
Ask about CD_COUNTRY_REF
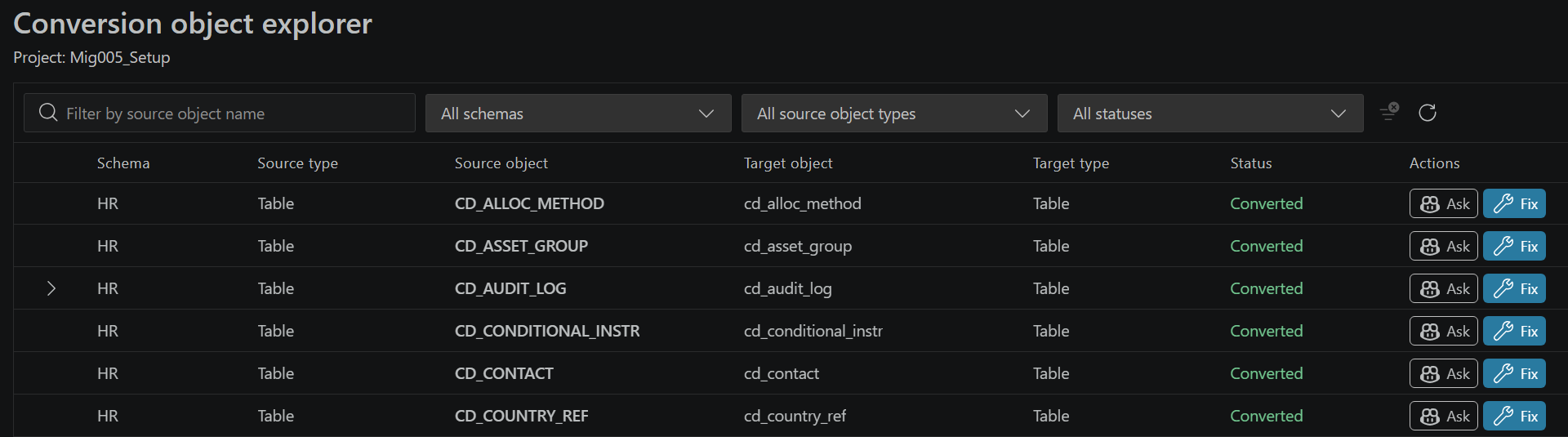[1443, 416]
